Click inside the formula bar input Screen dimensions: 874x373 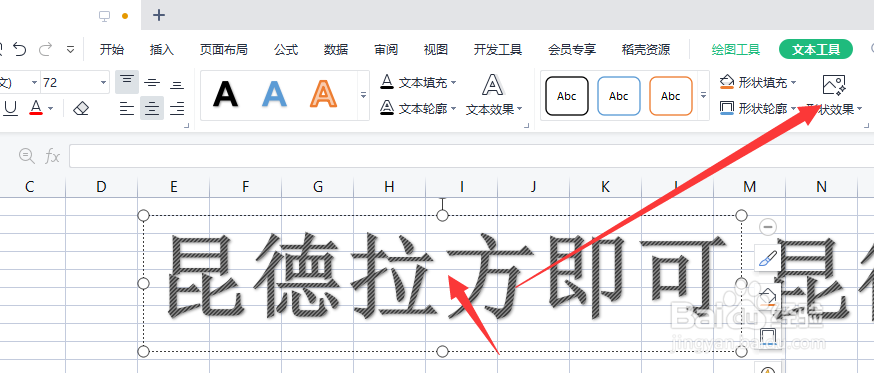(472, 156)
